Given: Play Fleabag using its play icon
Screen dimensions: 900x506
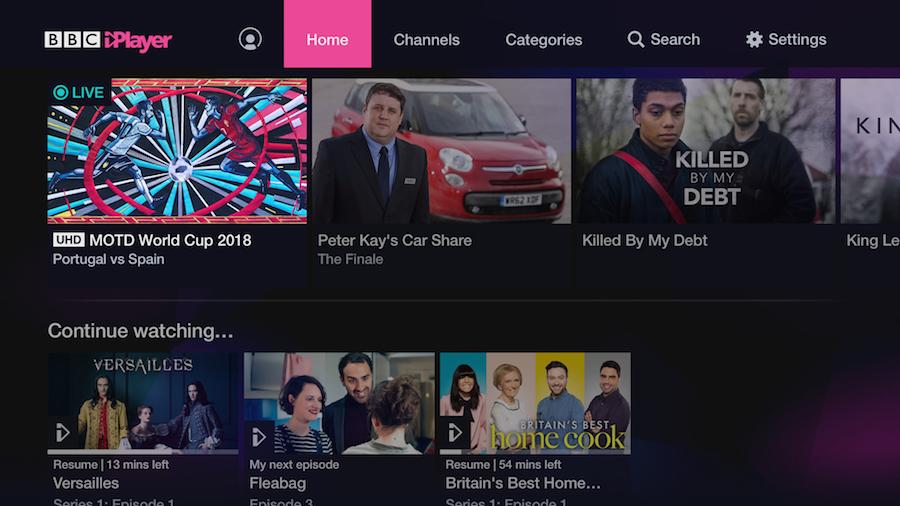Looking at the screenshot, I should (258, 437).
